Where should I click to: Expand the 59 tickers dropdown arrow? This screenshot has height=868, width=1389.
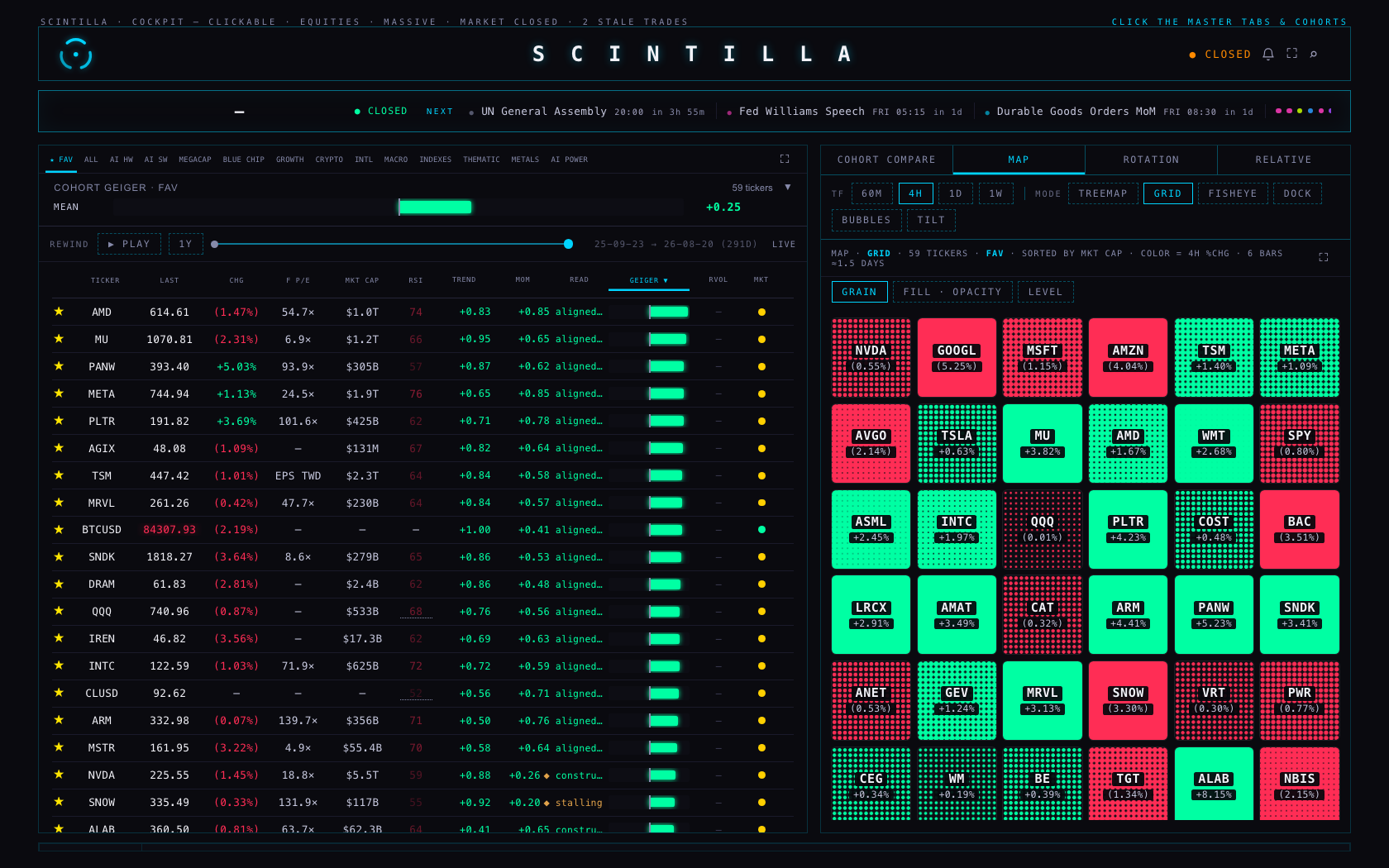pos(788,188)
